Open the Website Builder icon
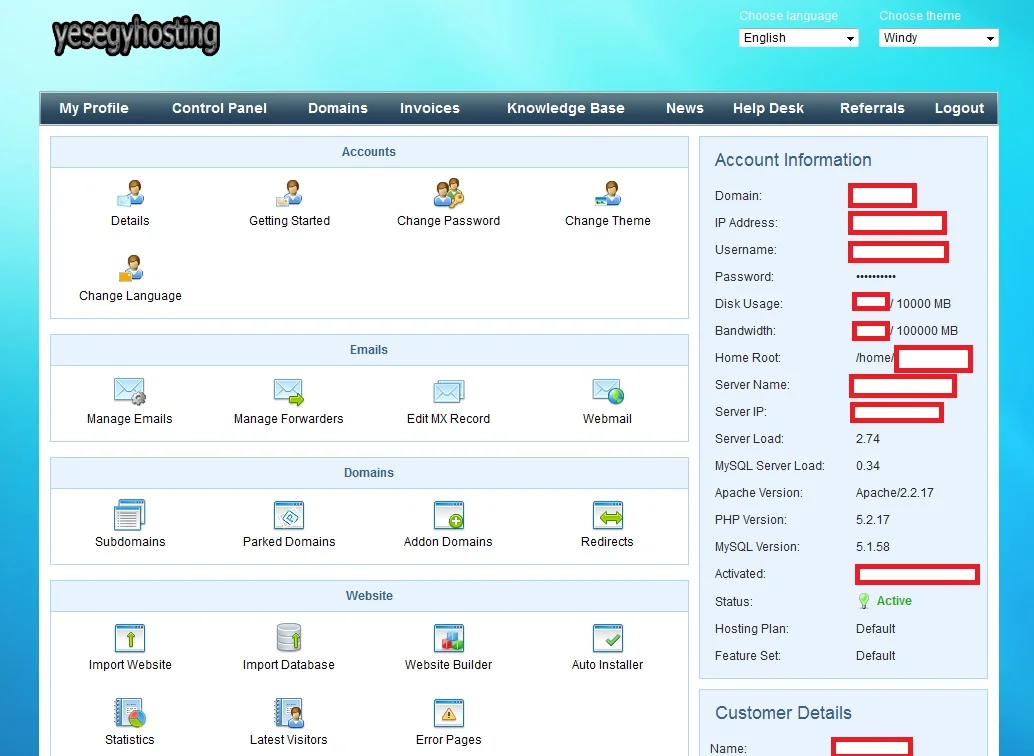This screenshot has width=1034, height=756. (x=448, y=638)
